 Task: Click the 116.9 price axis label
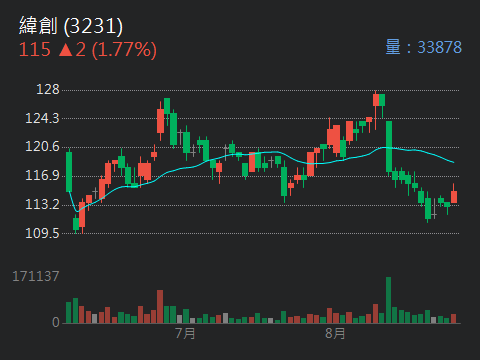(x=42, y=175)
